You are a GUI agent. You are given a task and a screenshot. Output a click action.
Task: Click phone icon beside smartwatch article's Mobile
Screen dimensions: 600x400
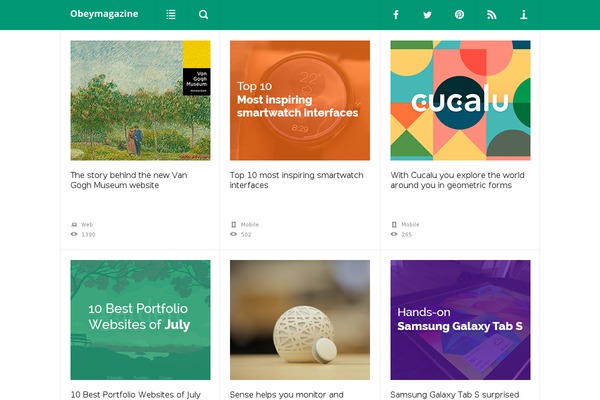[233, 225]
